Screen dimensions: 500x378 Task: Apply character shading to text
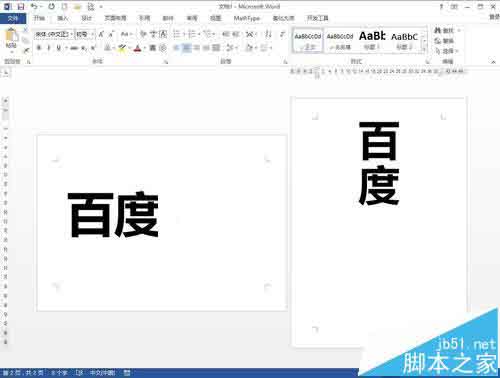(152, 48)
